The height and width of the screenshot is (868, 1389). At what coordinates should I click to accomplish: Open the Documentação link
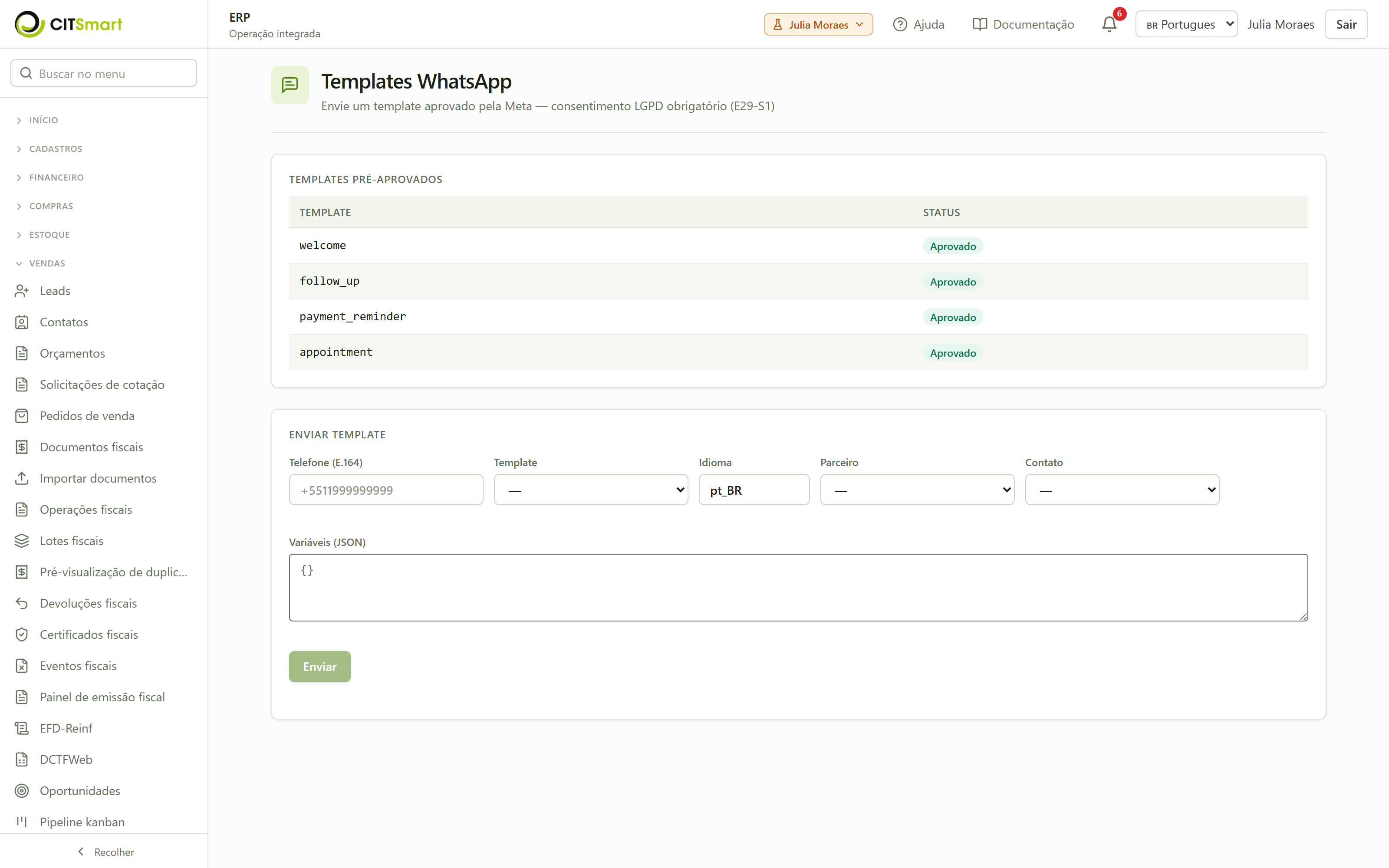point(1024,25)
